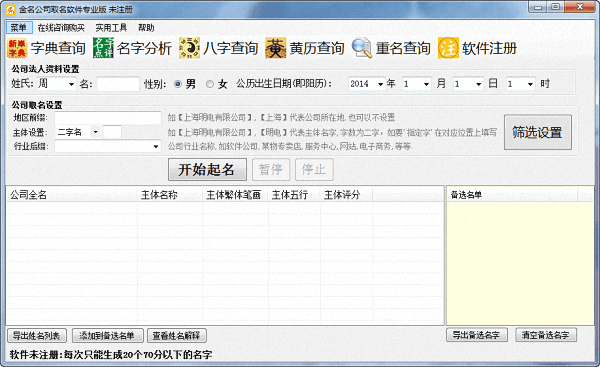
Task: Click the 清空备选名字 button
Action: click(x=546, y=335)
